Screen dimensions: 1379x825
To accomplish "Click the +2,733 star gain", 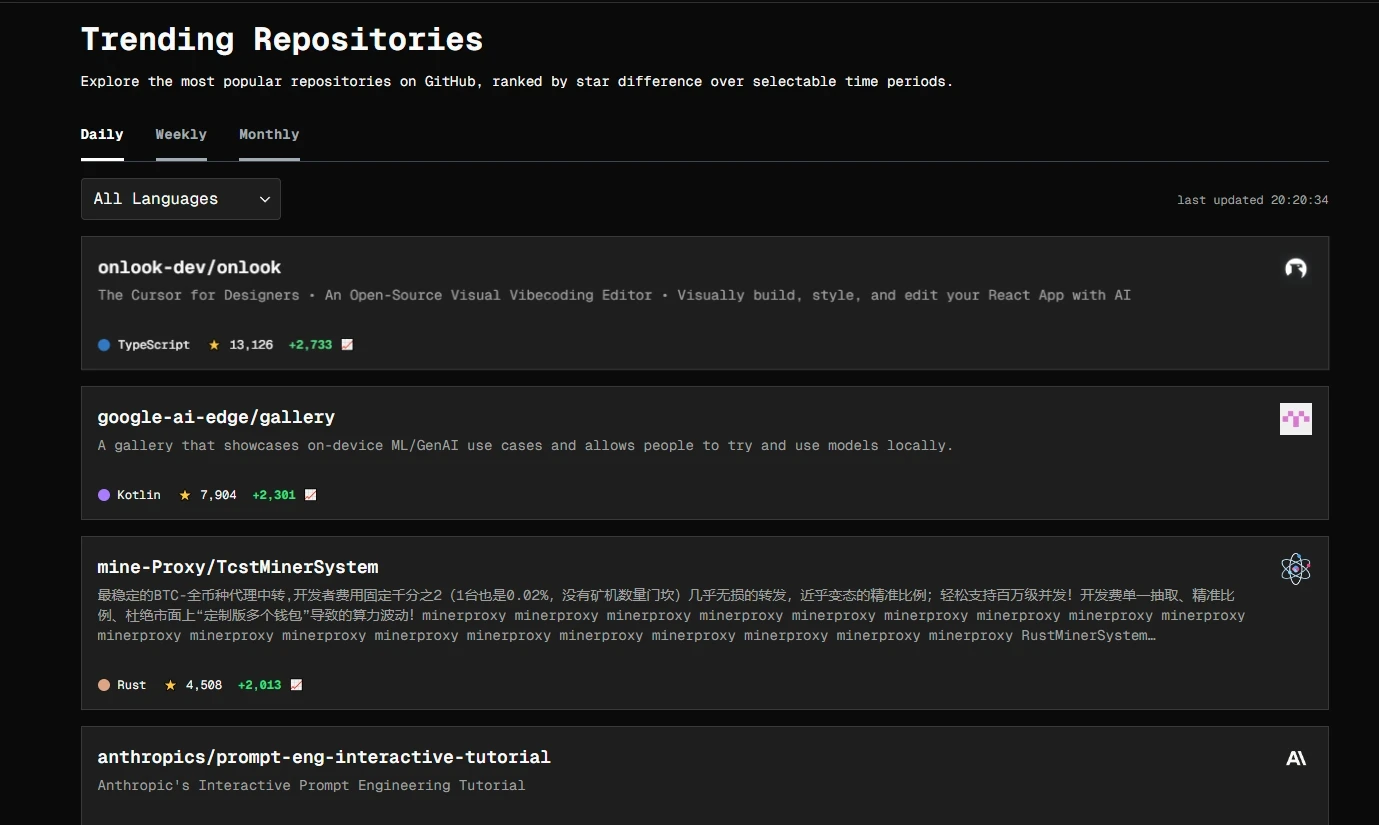I will coord(310,345).
